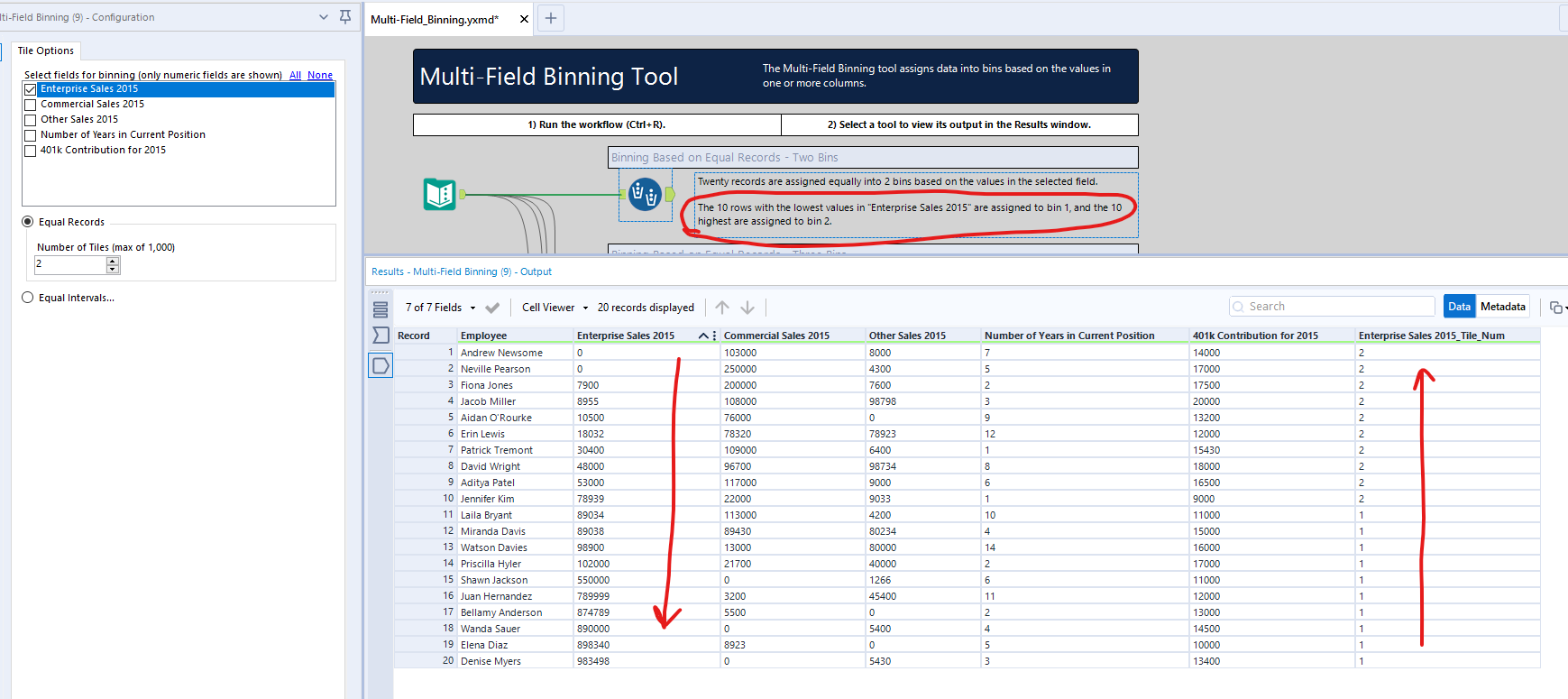The width and height of the screenshot is (1568, 699).
Task: Increase Number of Tiles with up spinner
Action: point(113,261)
